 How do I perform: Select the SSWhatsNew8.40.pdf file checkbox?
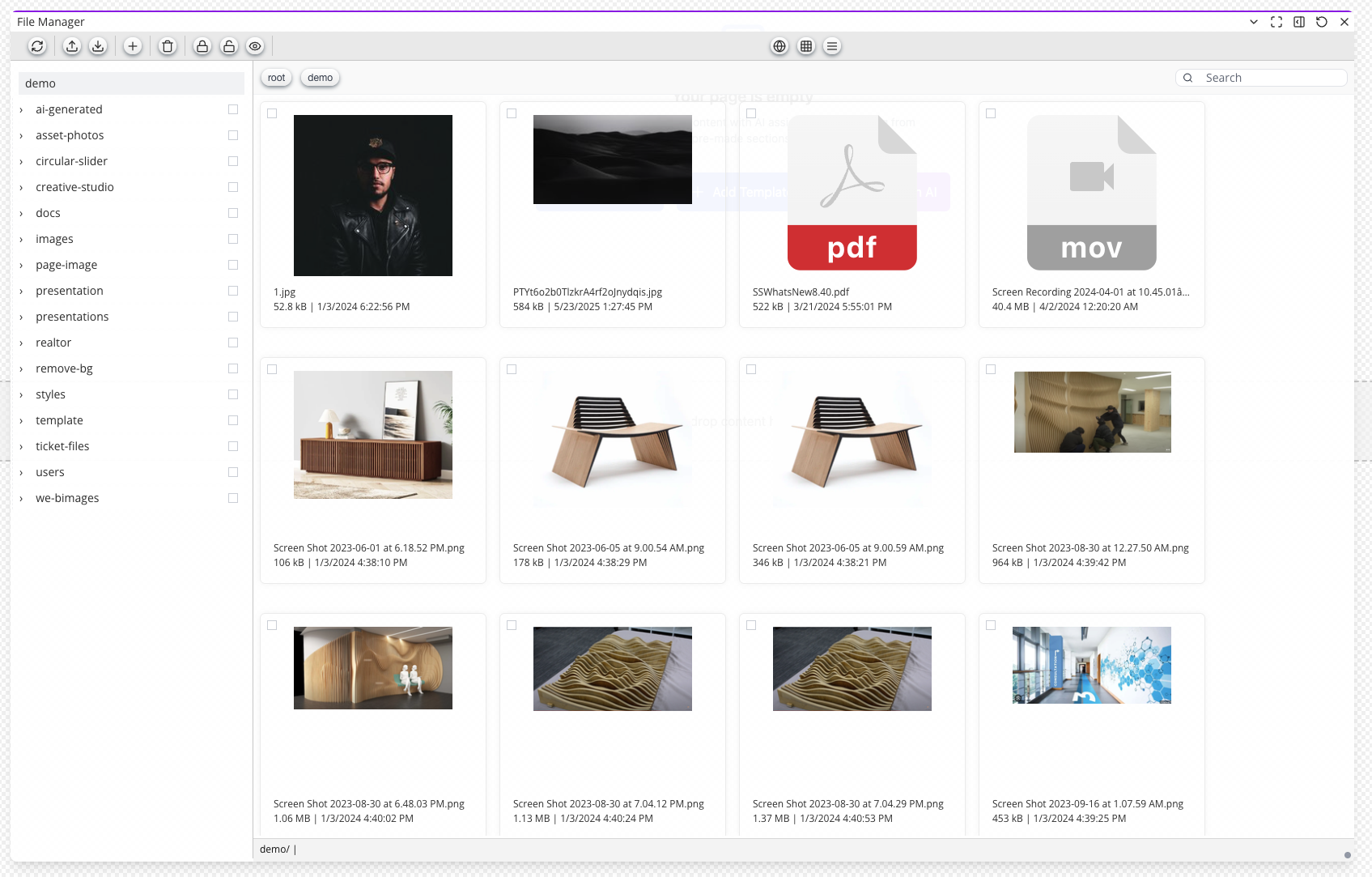click(x=751, y=113)
